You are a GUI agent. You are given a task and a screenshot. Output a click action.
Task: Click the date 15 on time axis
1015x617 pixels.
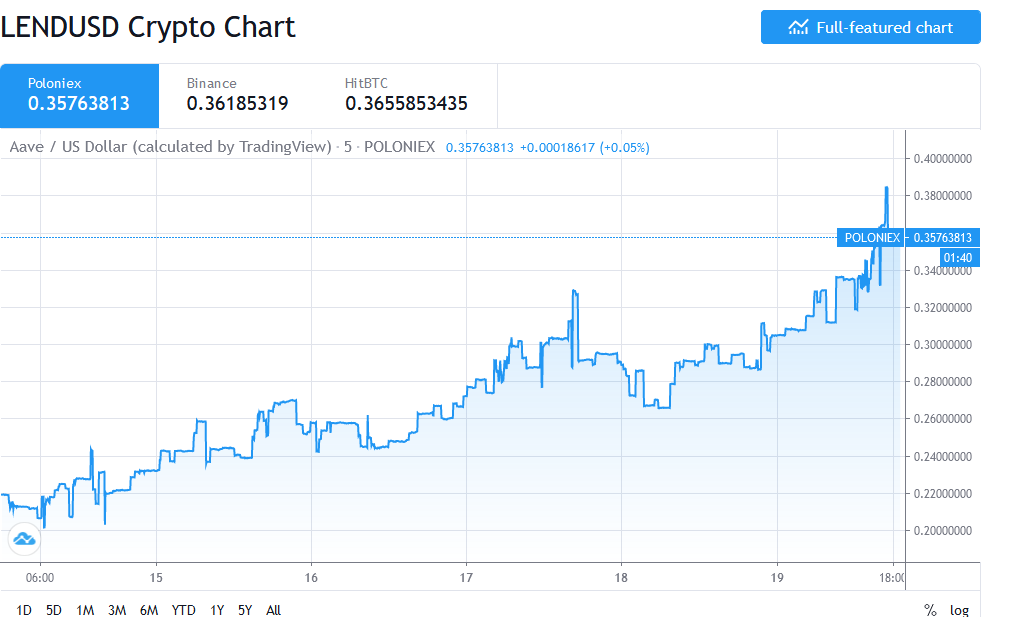(x=156, y=578)
